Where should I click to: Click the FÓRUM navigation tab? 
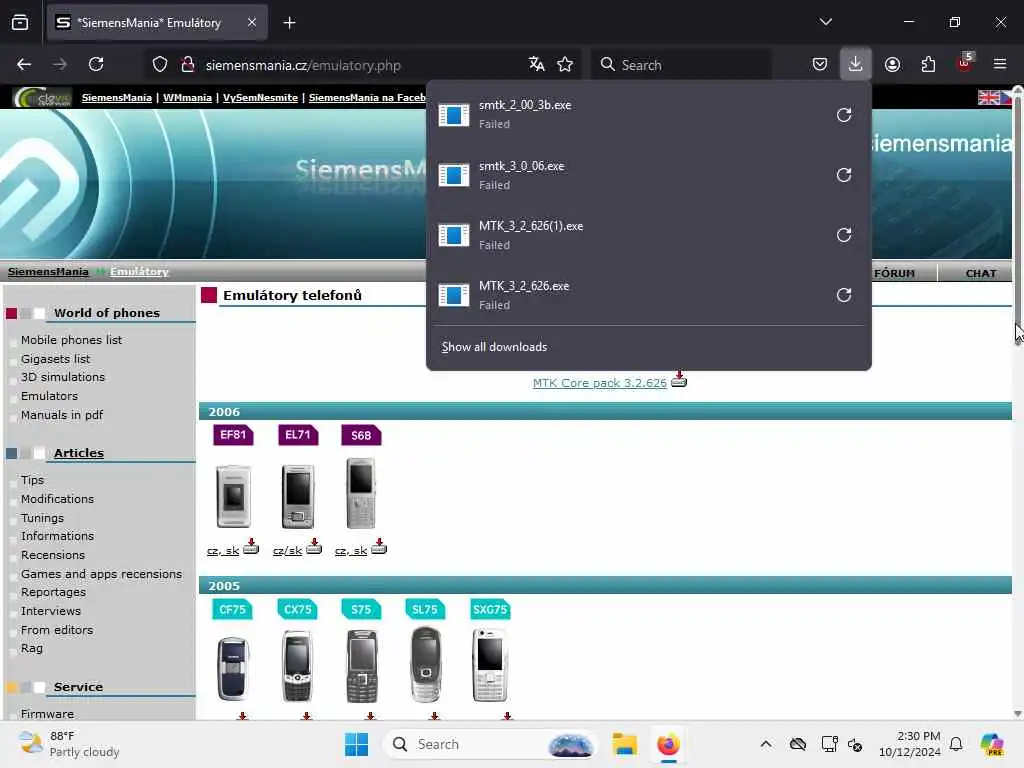(x=895, y=273)
